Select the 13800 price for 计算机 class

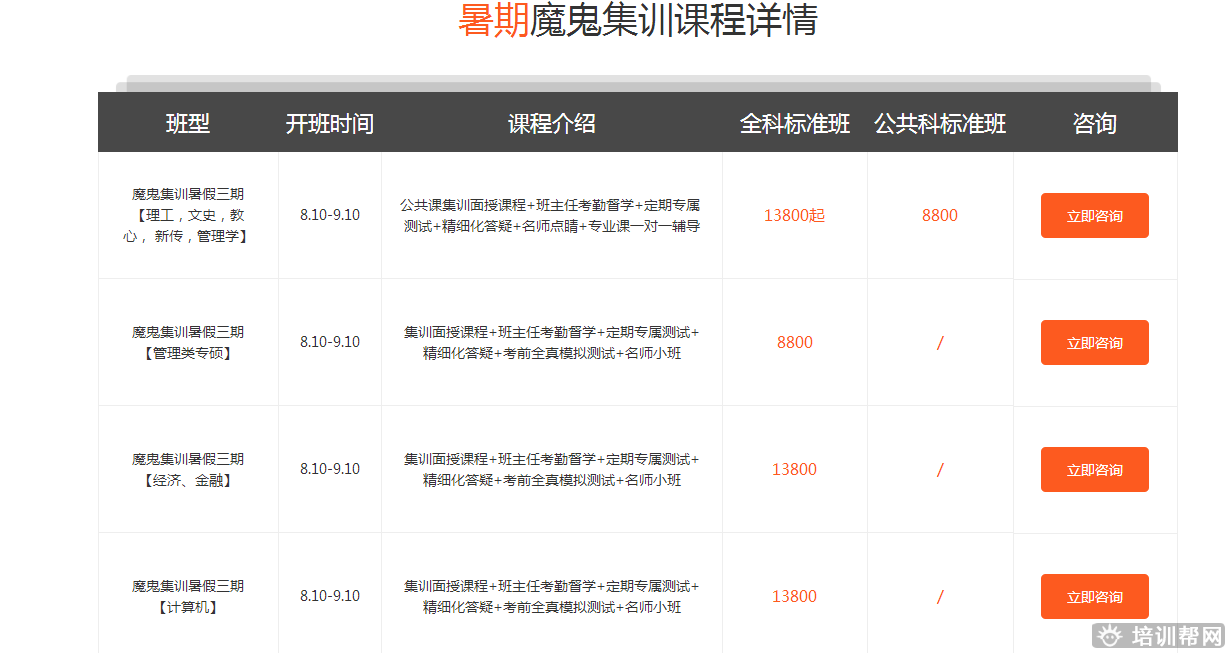[794, 596]
